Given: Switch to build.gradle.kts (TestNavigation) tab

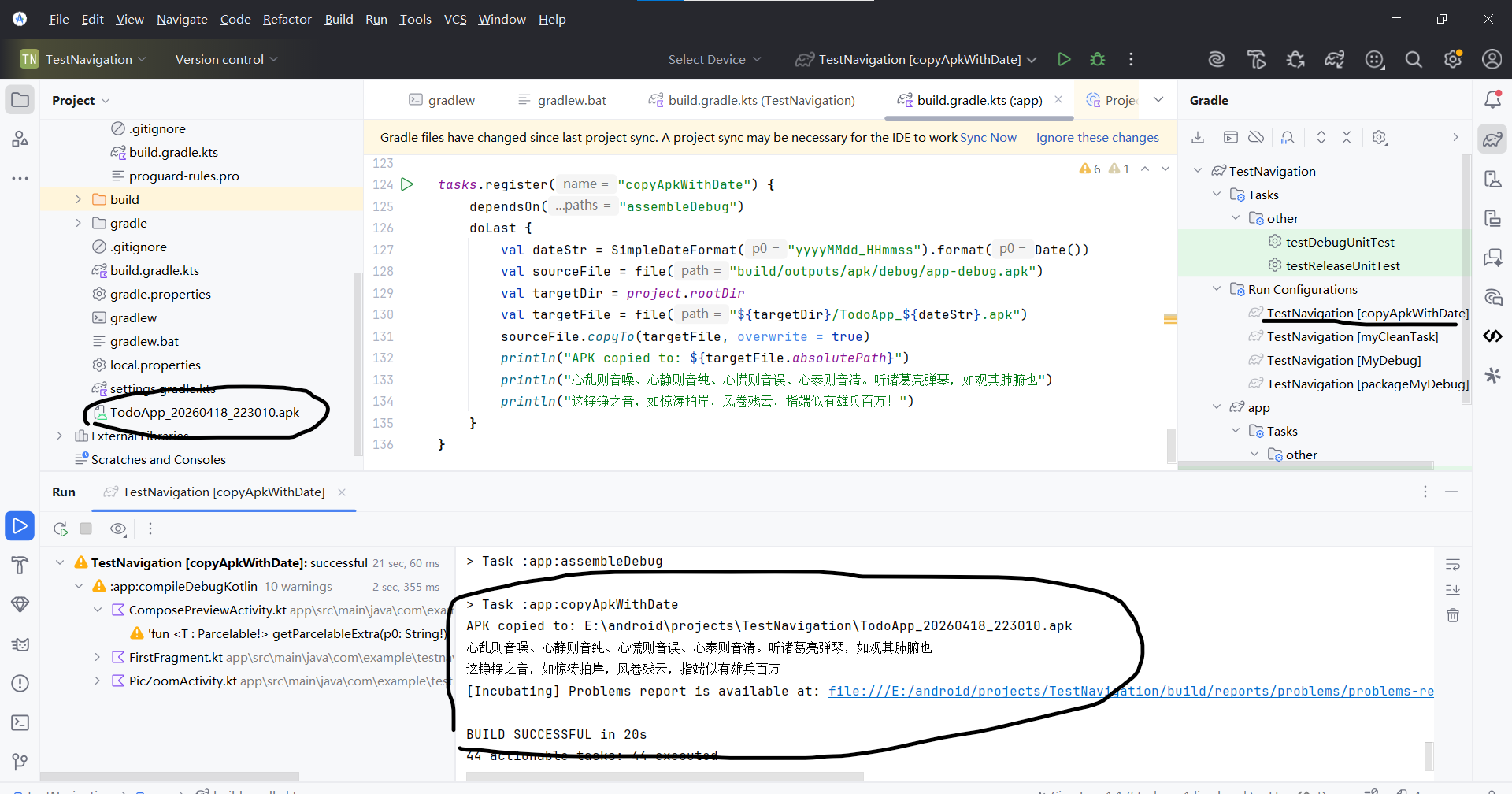Looking at the screenshot, I should (x=751, y=100).
